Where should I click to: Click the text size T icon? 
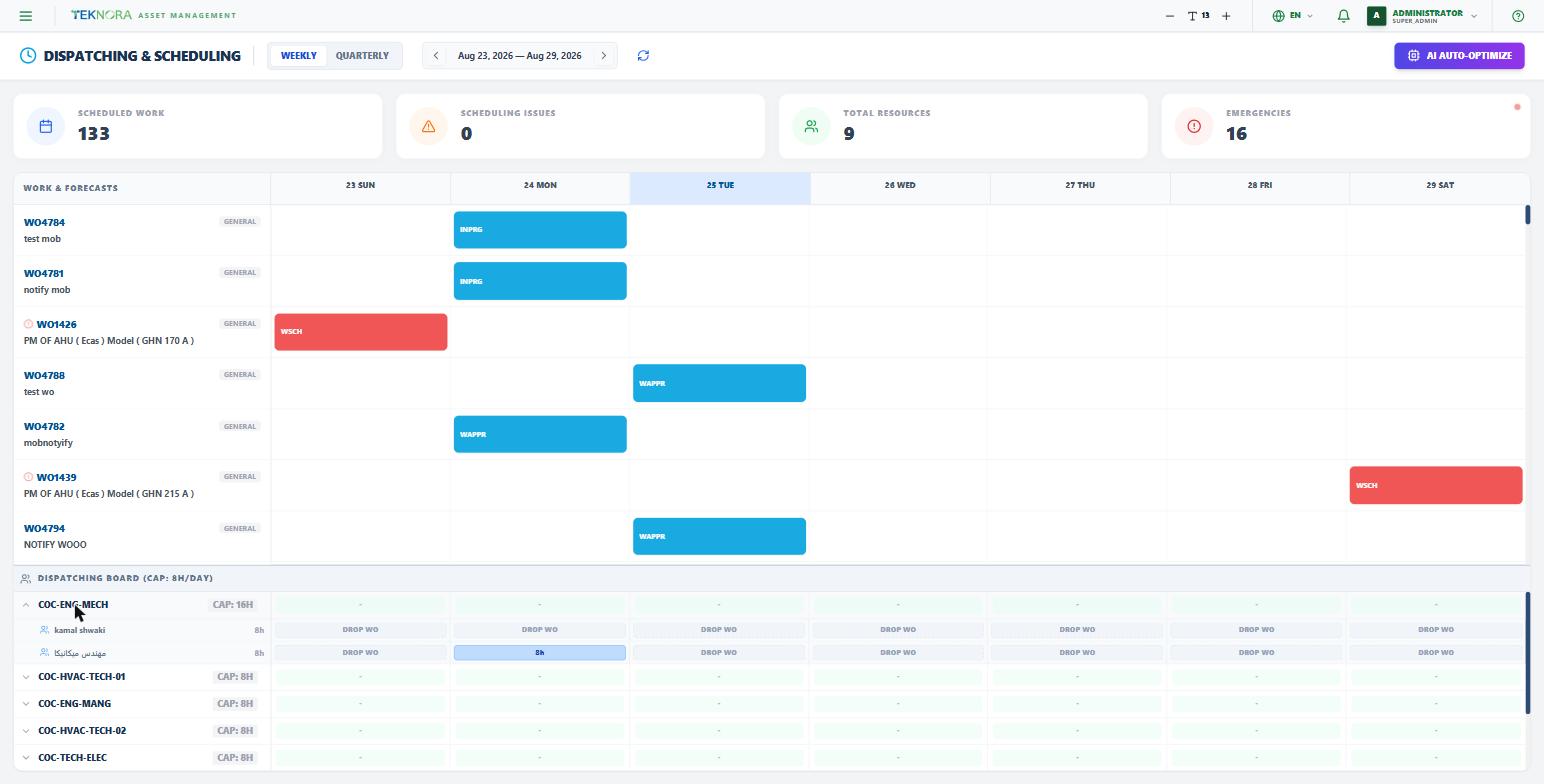point(1193,16)
